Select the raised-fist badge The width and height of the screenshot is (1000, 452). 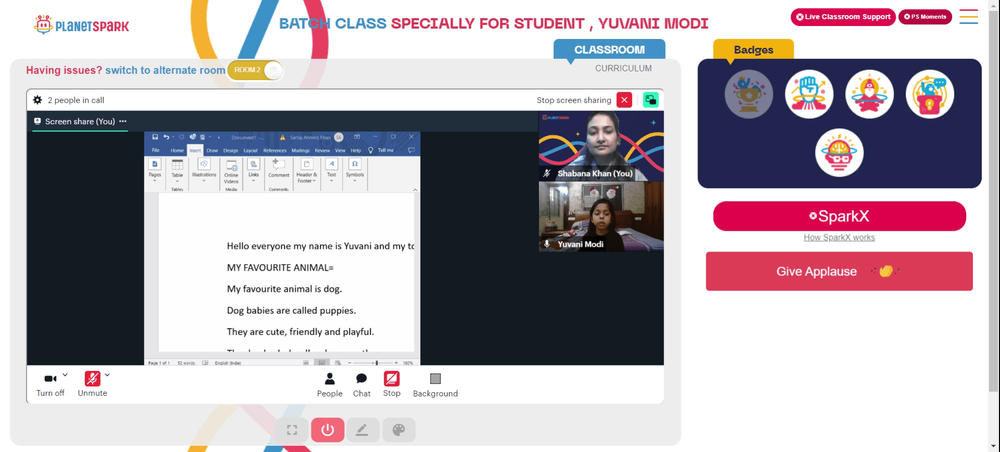click(809, 94)
